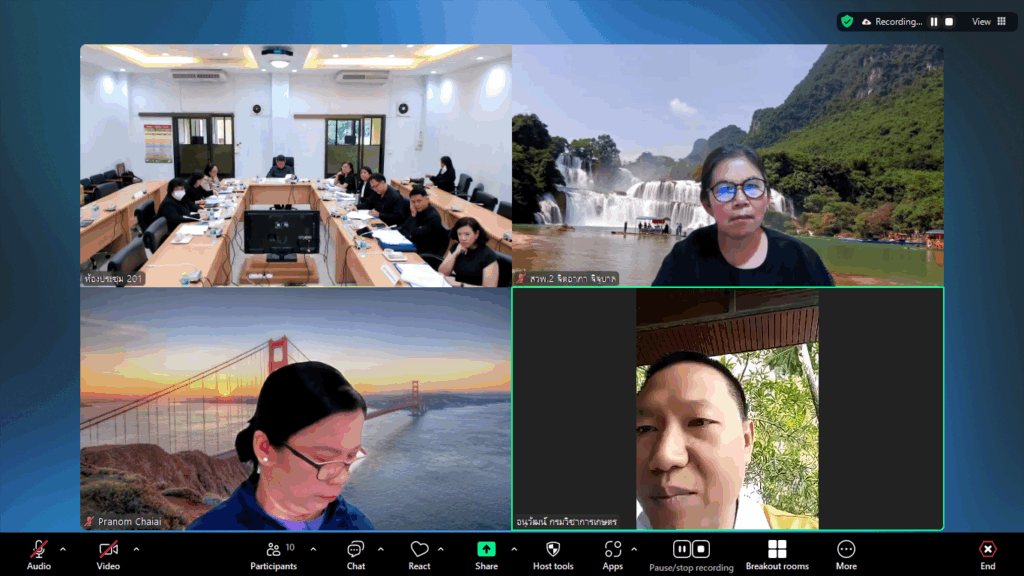This screenshot has width=1024, height=576.
Task: Open Breakout rooms
Action: (777, 555)
